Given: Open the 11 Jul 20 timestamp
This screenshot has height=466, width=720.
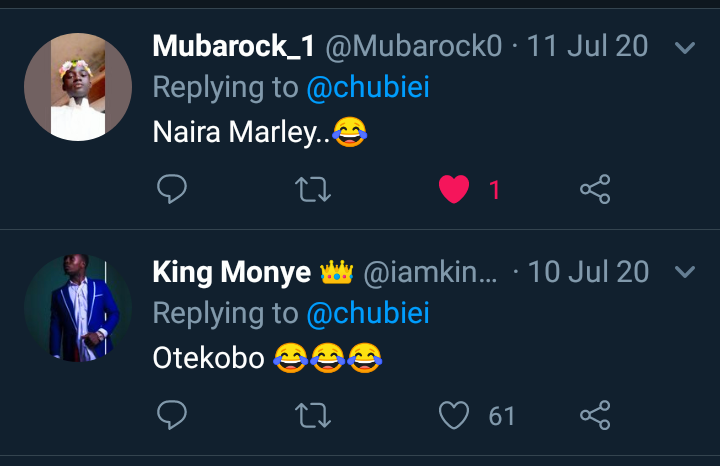Looking at the screenshot, I should click(x=587, y=46).
